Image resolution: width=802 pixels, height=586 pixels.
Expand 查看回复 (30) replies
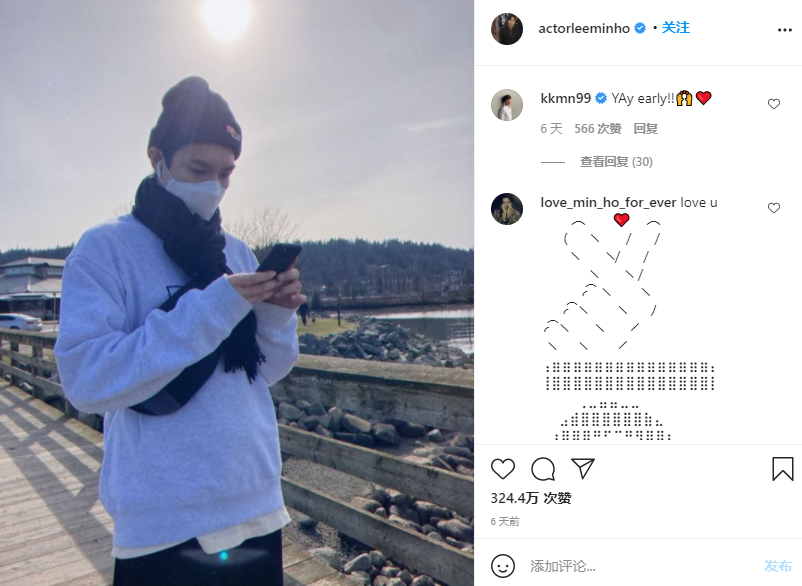coord(616,162)
